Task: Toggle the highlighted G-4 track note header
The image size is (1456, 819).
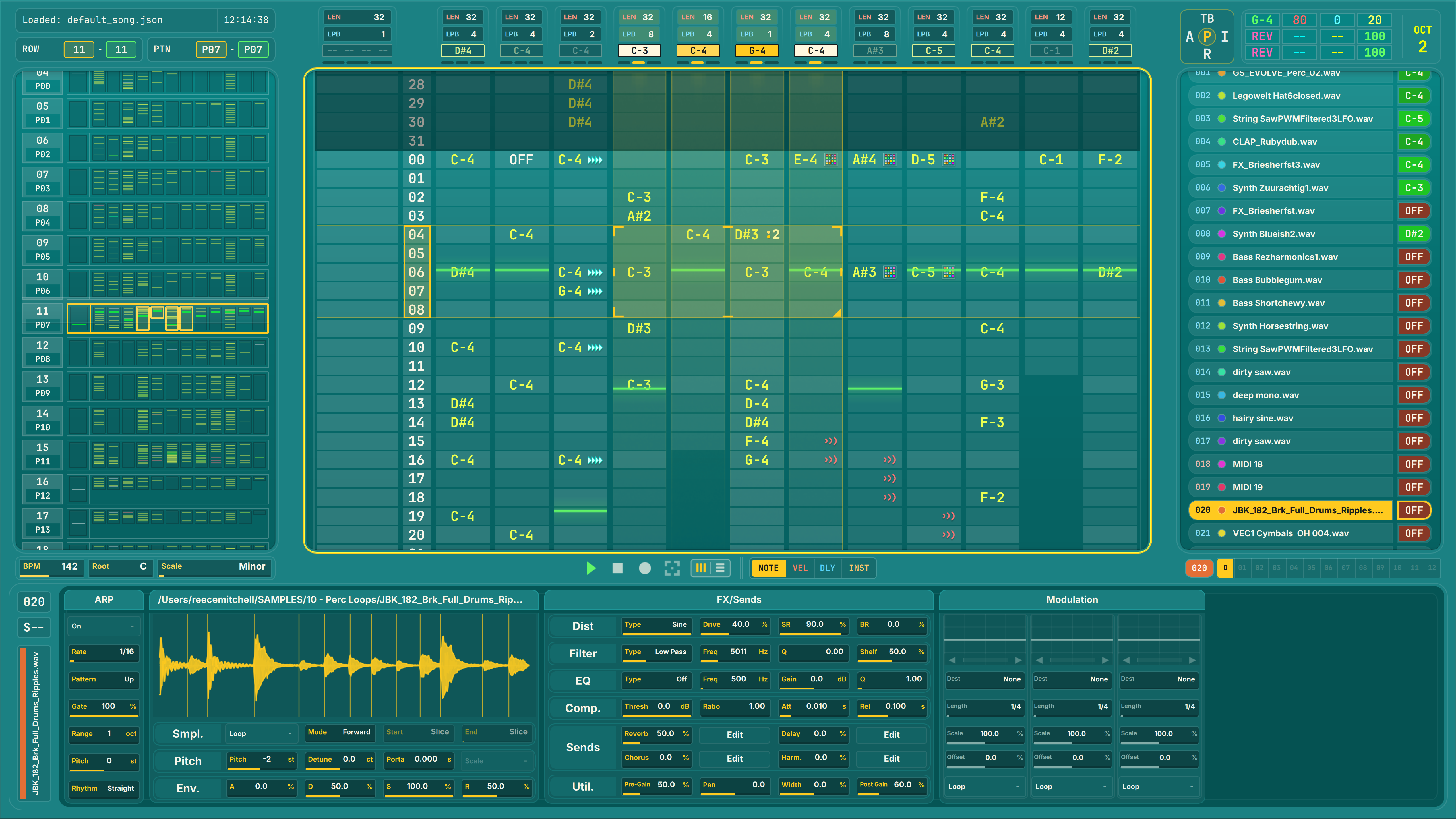Action: pyautogui.click(x=757, y=51)
